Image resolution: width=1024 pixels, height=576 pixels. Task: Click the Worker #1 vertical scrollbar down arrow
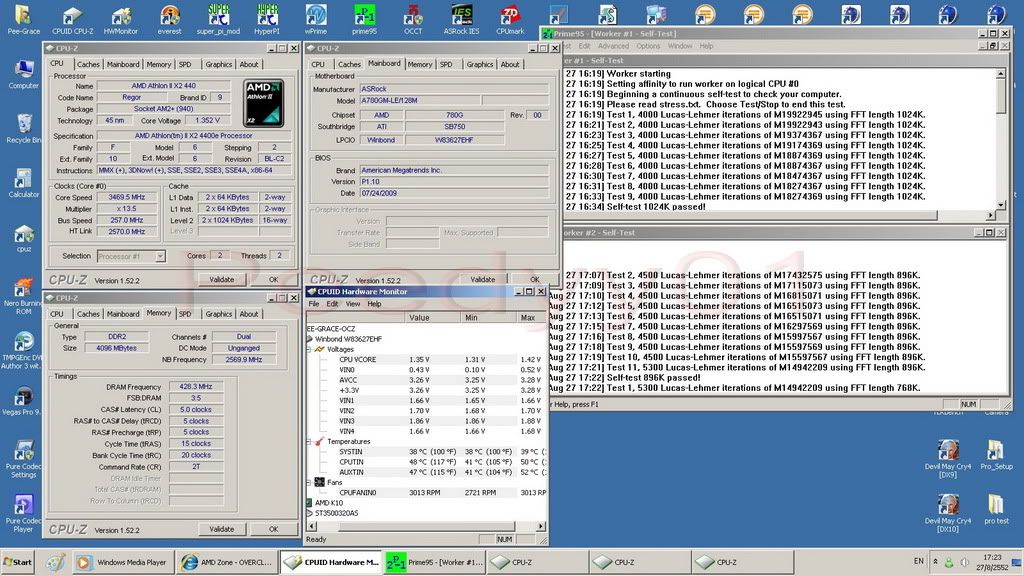coord(1000,205)
